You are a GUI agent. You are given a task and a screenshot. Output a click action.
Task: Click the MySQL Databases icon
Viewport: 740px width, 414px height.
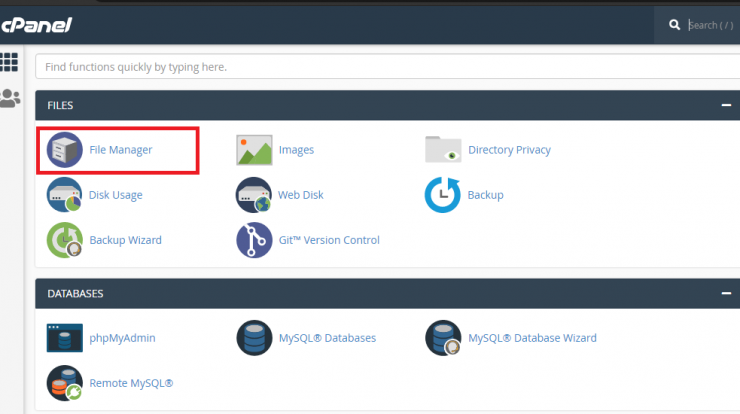pyautogui.click(x=254, y=338)
